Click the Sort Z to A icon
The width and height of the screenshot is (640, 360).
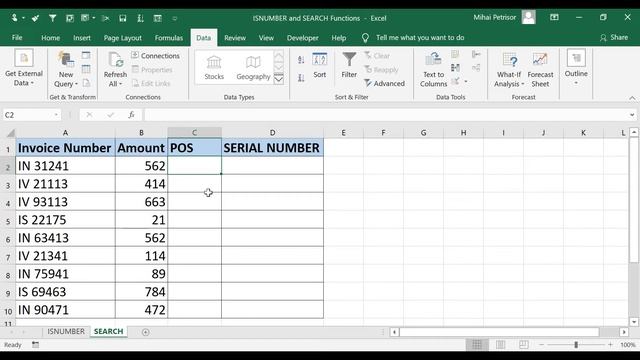click(301, 78)
